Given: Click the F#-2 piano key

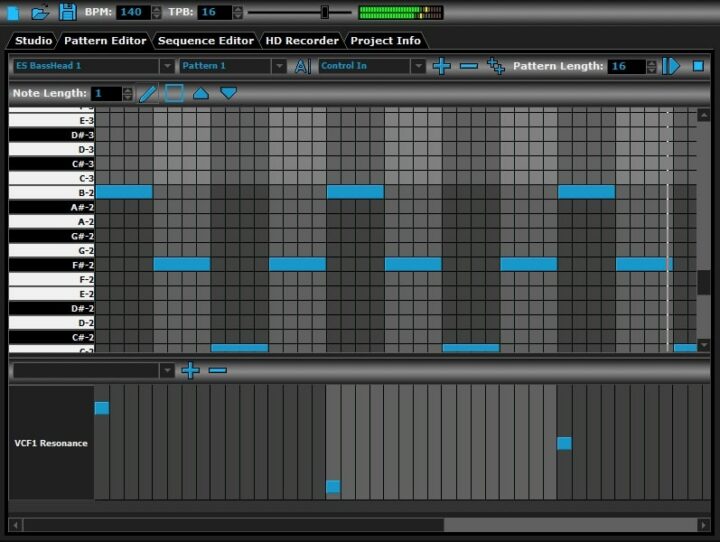Looking at the screenshot, I should point(52,265).
